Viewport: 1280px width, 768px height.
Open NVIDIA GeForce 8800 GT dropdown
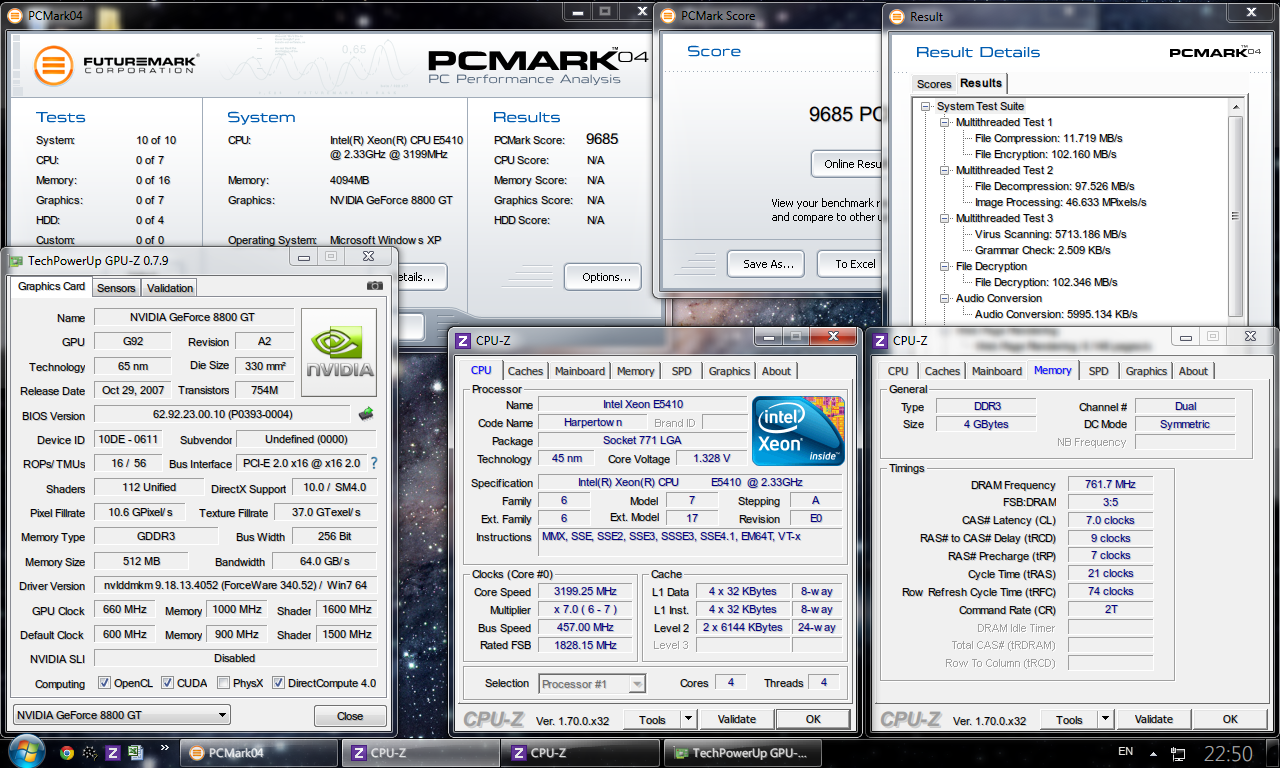[121, 715]
